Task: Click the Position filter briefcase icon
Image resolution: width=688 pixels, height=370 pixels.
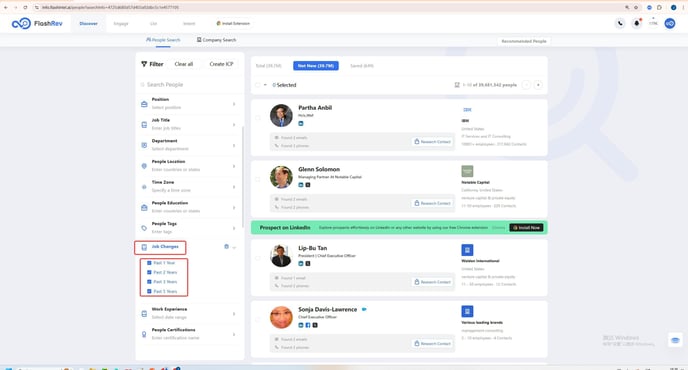Action: [144, 104]
